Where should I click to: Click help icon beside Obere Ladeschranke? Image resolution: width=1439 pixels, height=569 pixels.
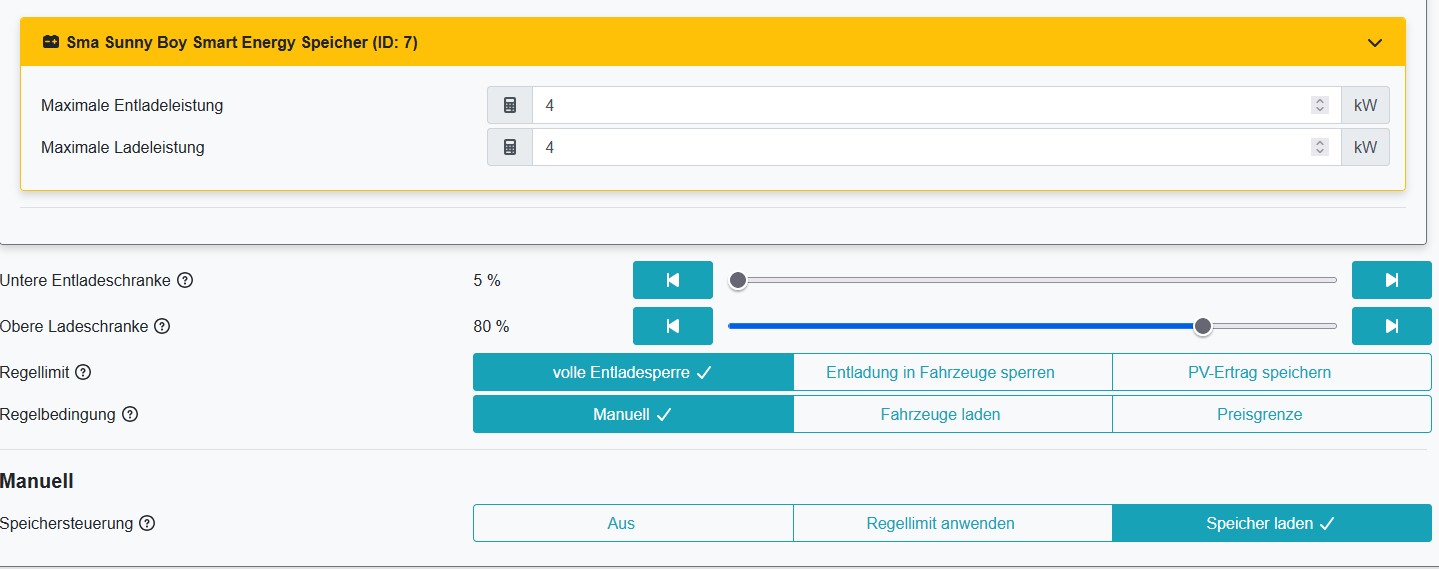click(x=162, y=326)
